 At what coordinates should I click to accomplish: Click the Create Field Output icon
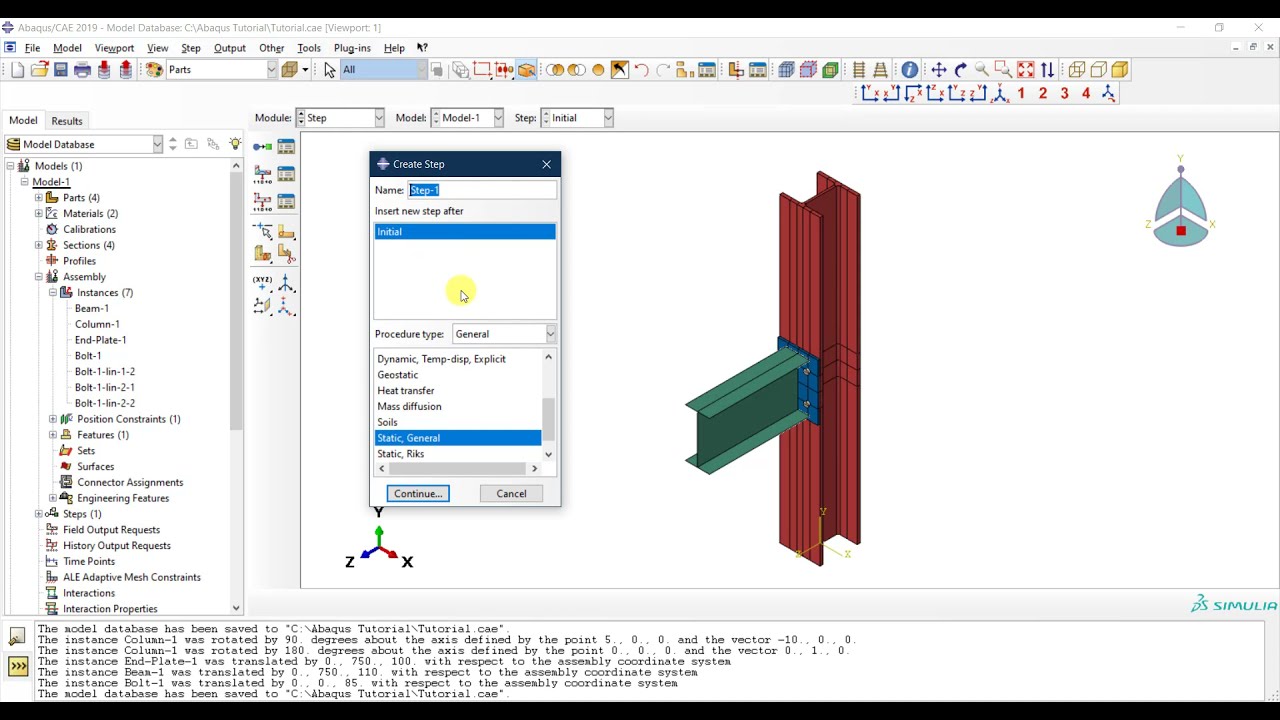(x=263, y=175)
